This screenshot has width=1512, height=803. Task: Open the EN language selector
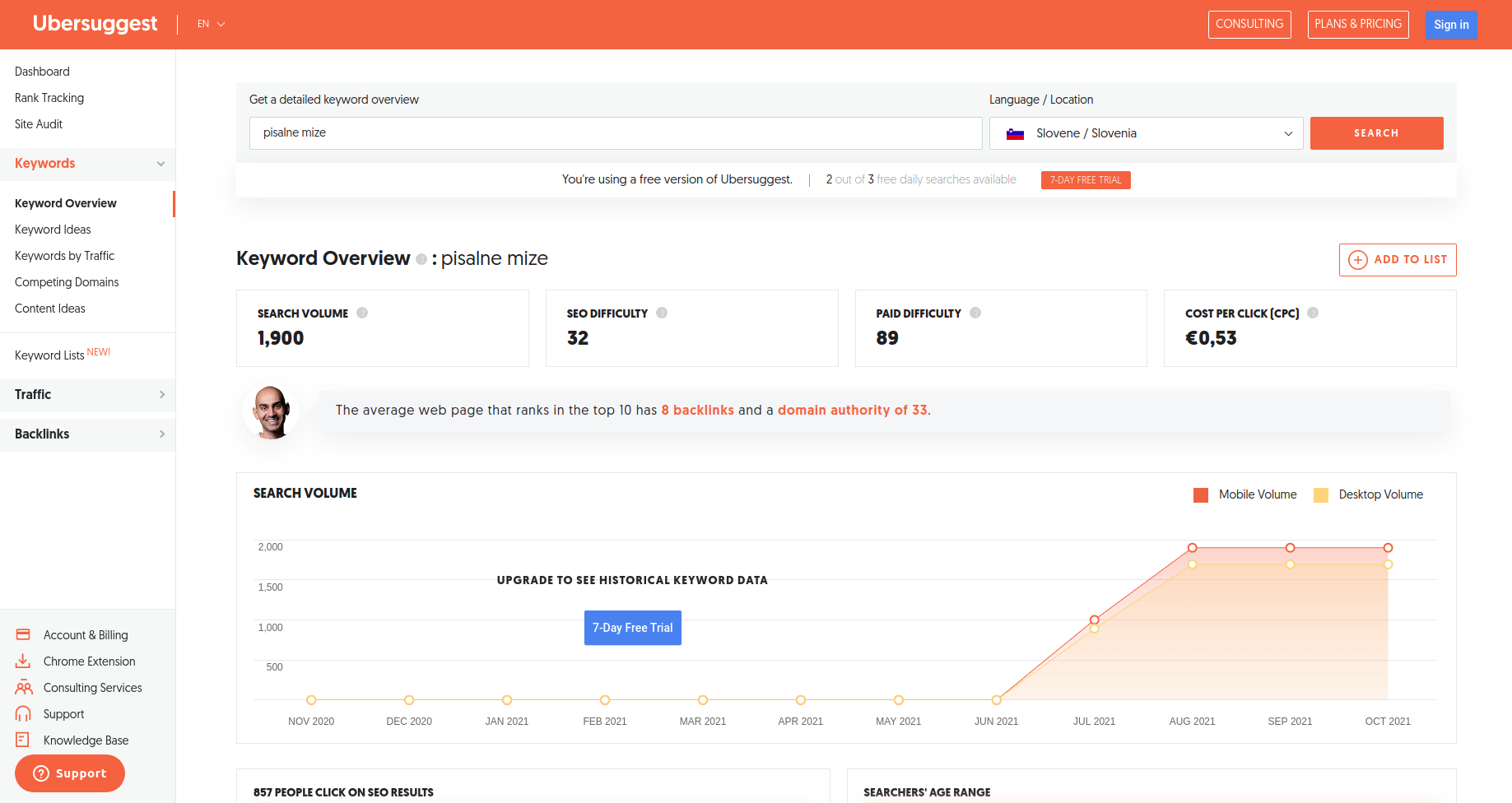pos(211,24)
